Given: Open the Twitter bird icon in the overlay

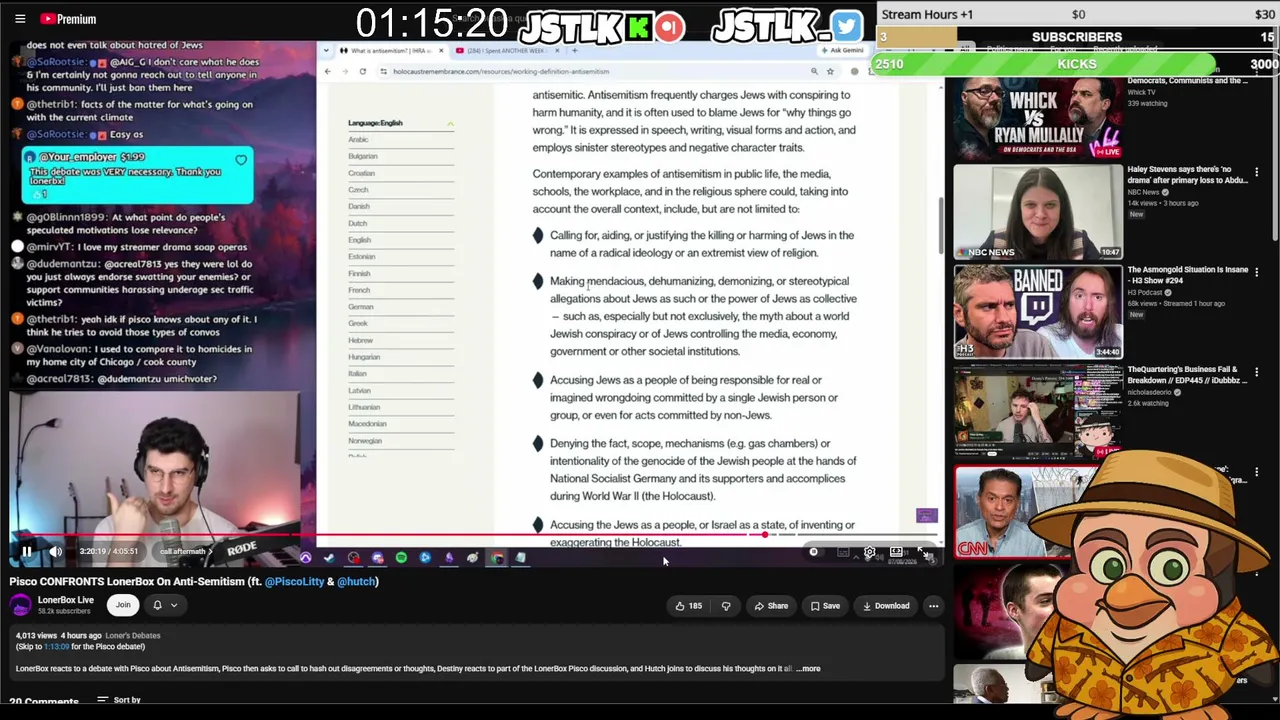Looking at the screenshot, I should pyautogui.click(x=846, y=26).
